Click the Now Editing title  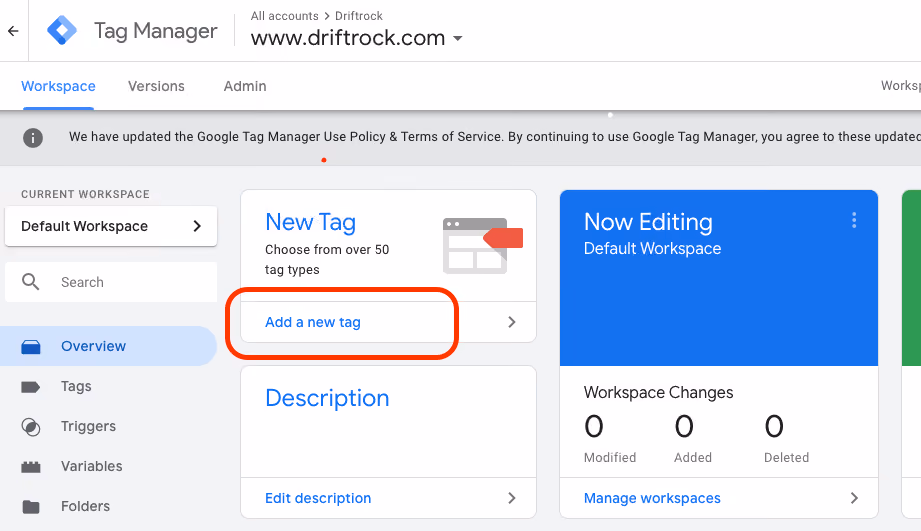tap(648, 222)
